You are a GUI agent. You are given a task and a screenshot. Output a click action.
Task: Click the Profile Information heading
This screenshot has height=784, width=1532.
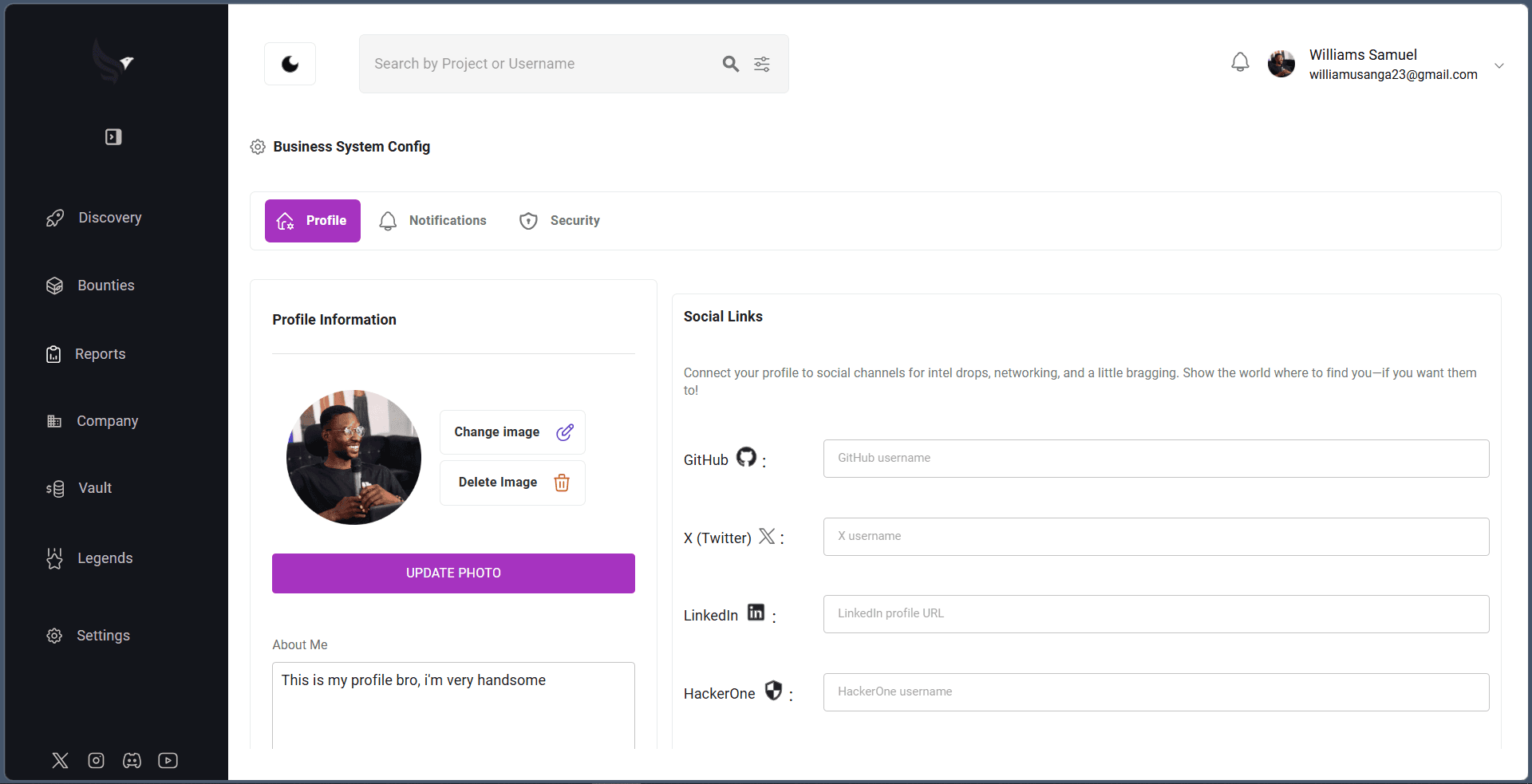click(x=334, y=320)
